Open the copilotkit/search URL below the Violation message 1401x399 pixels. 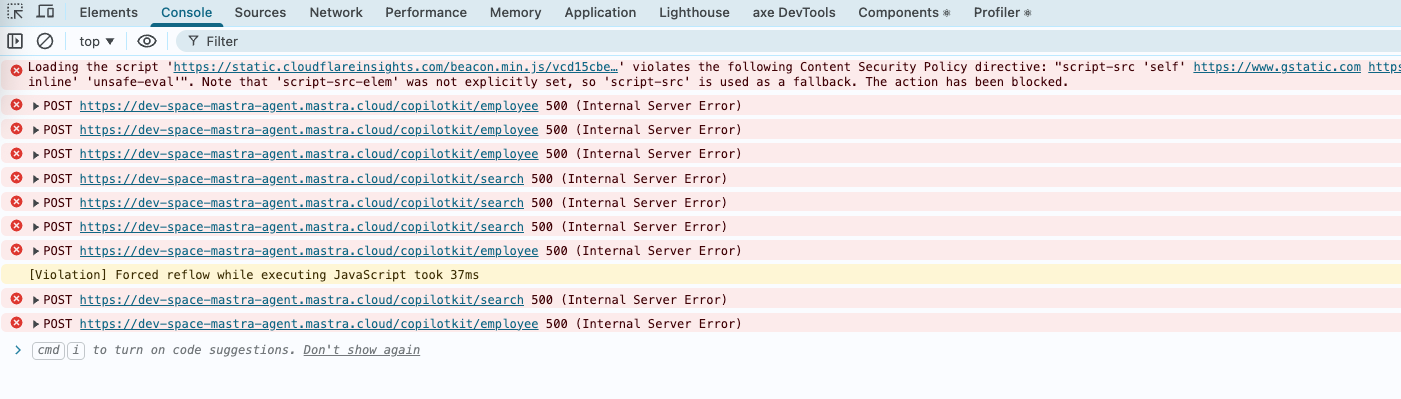[x=302, y=300]
